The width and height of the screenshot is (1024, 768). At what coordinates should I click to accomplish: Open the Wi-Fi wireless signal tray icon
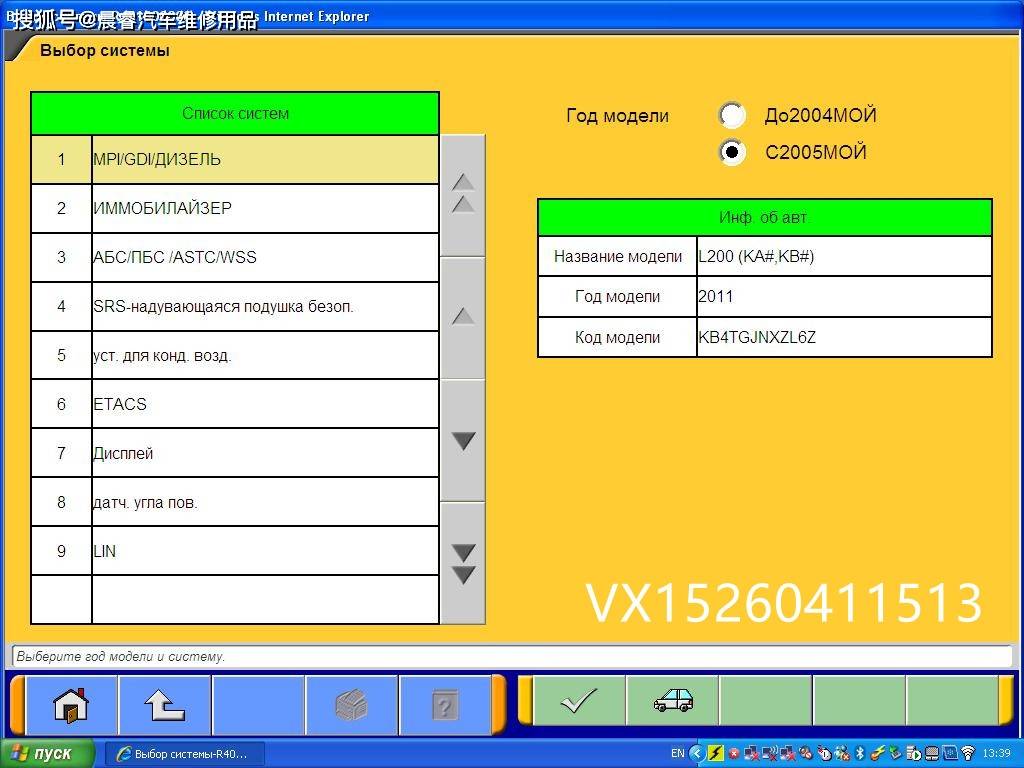point(968,754)
